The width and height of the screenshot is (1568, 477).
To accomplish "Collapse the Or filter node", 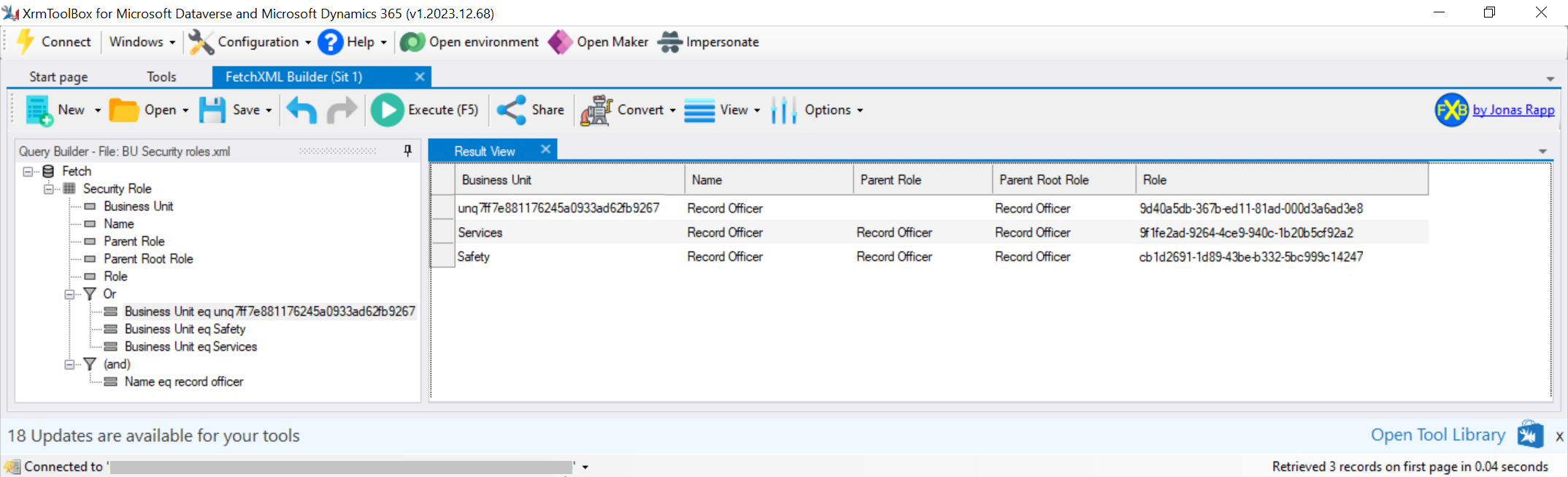I will coord(69,294).
